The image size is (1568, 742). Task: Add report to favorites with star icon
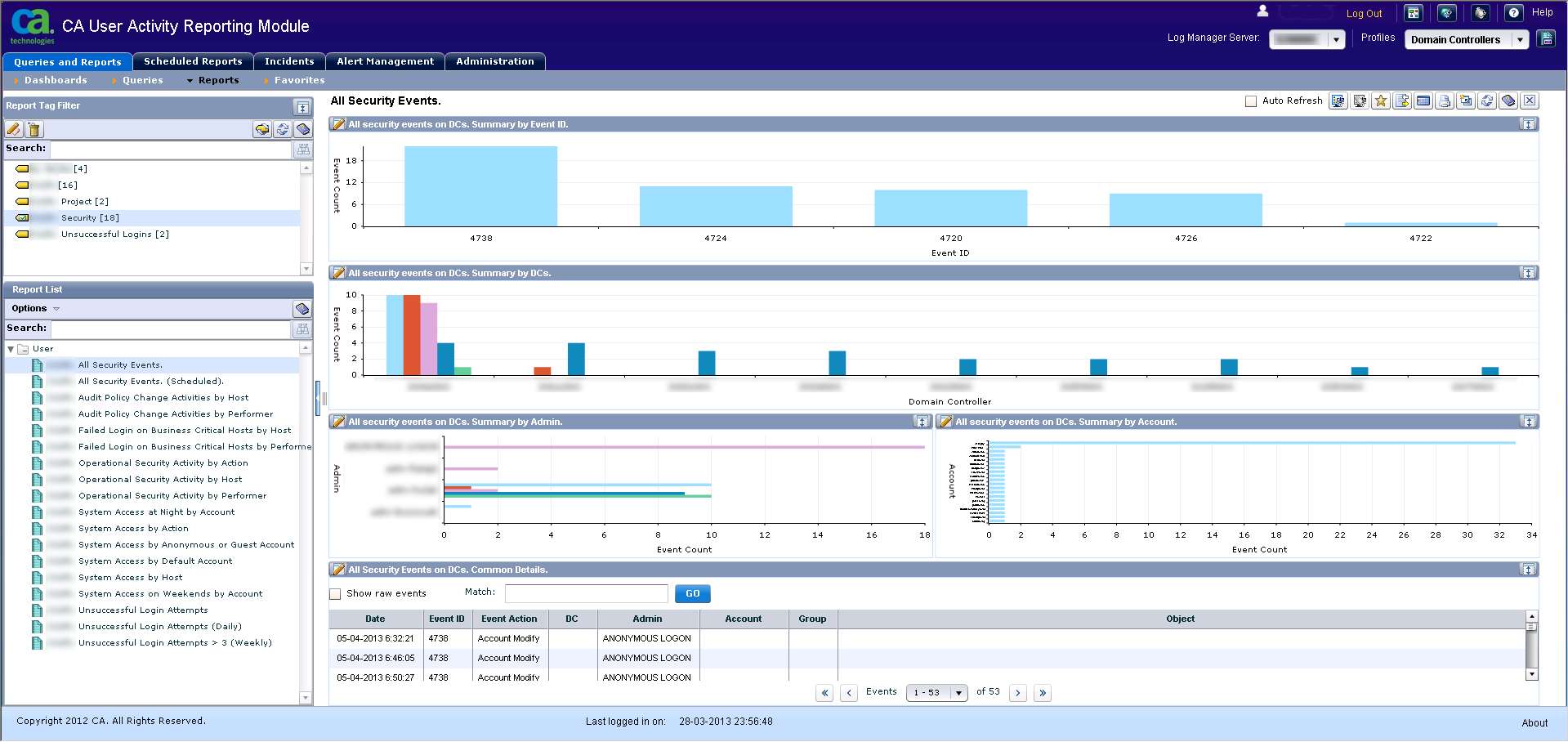(1381, 101)
